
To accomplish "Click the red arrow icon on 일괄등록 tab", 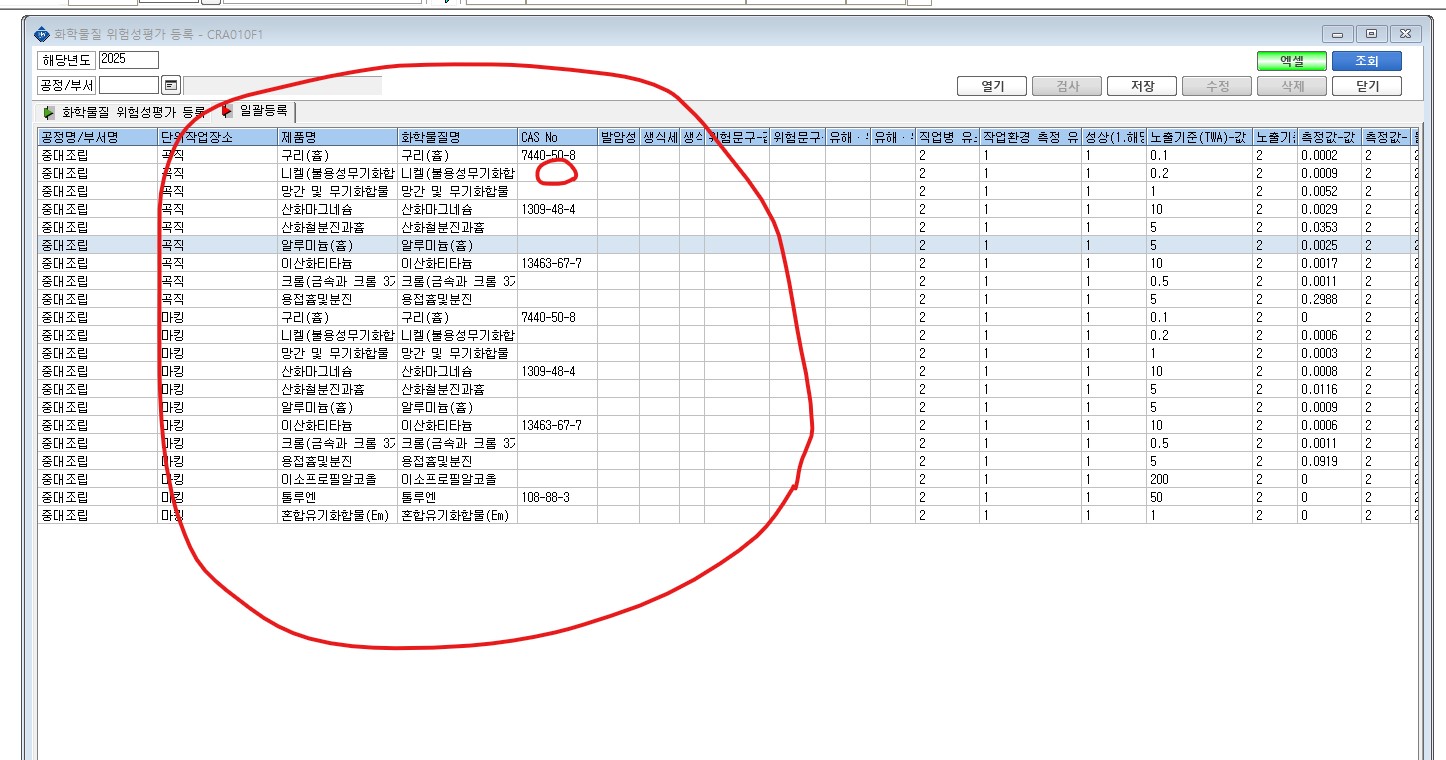I will (228, 111).
